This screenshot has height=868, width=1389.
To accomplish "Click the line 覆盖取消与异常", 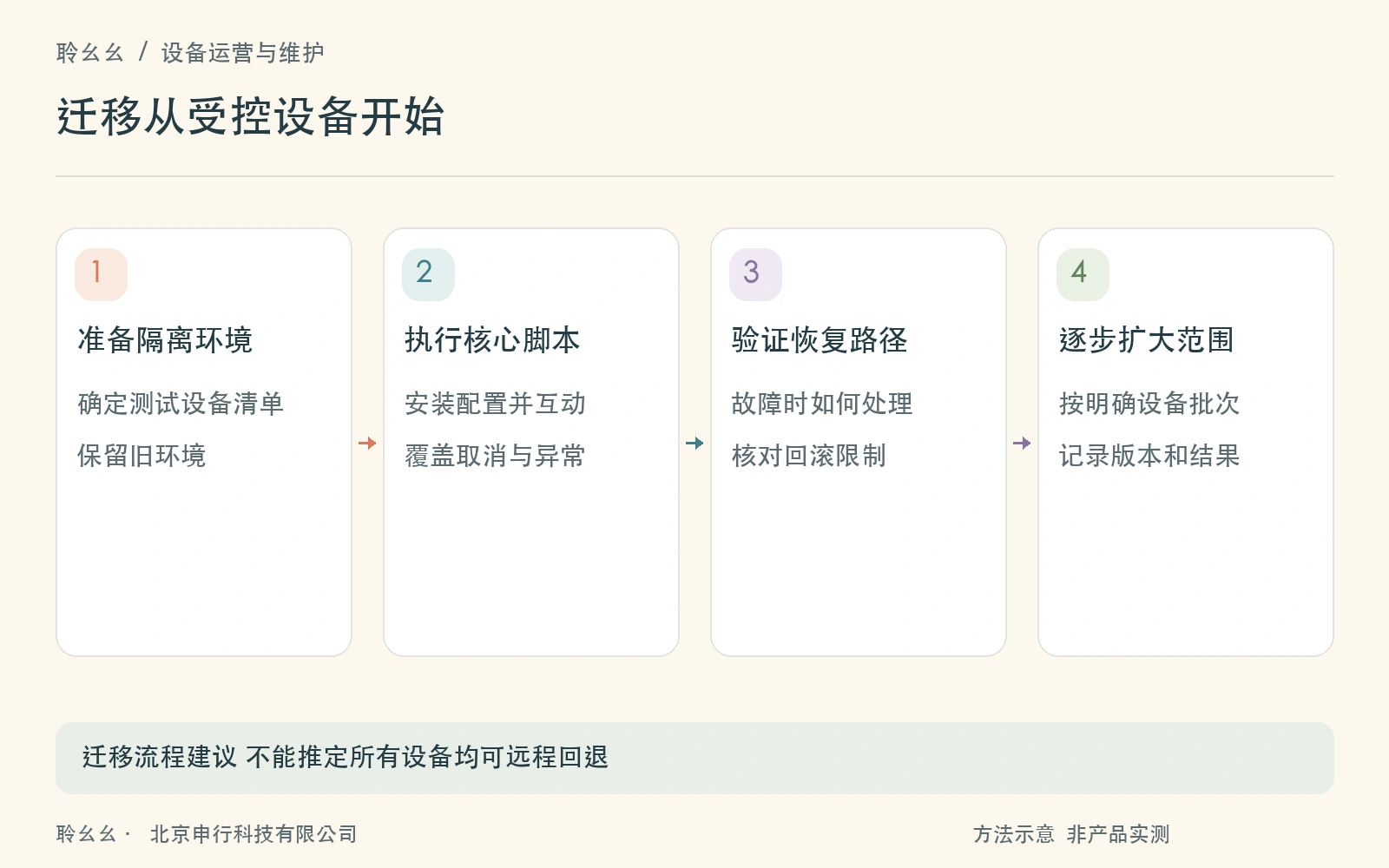I will click(x=495, y=456).
